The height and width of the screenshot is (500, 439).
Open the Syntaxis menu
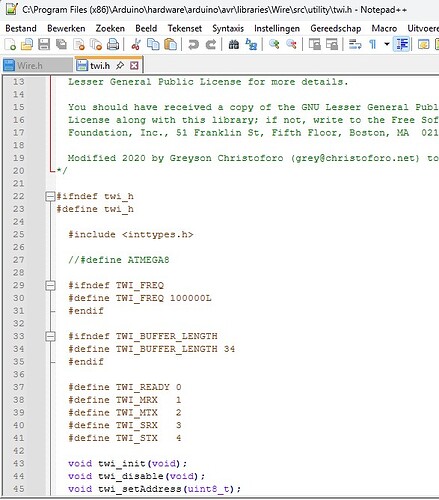pos(228,28)
